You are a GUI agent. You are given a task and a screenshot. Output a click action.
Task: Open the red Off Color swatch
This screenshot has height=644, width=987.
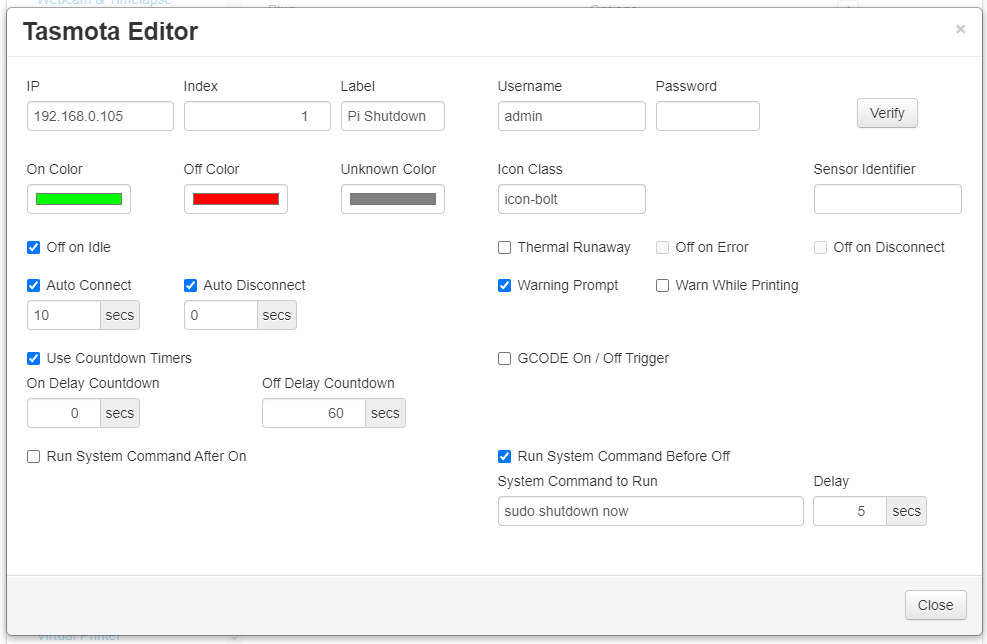[235, 199]
